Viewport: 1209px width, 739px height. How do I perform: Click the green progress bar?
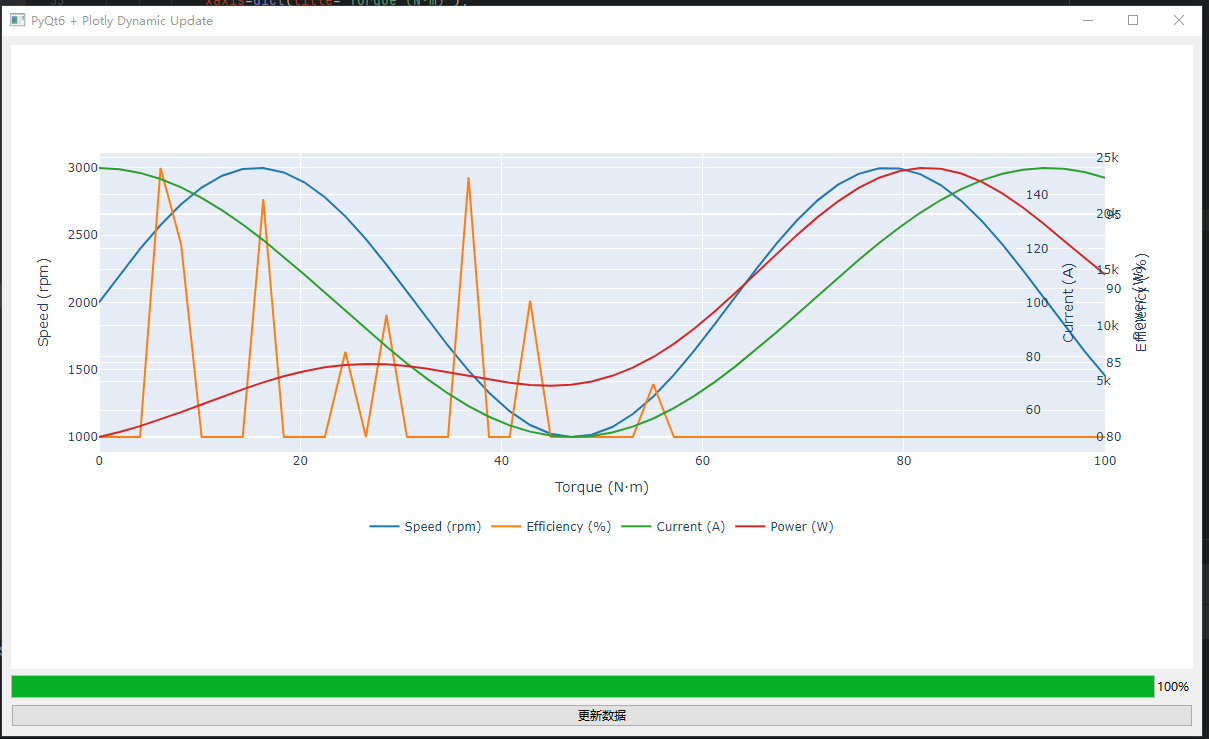coord(582,687)
